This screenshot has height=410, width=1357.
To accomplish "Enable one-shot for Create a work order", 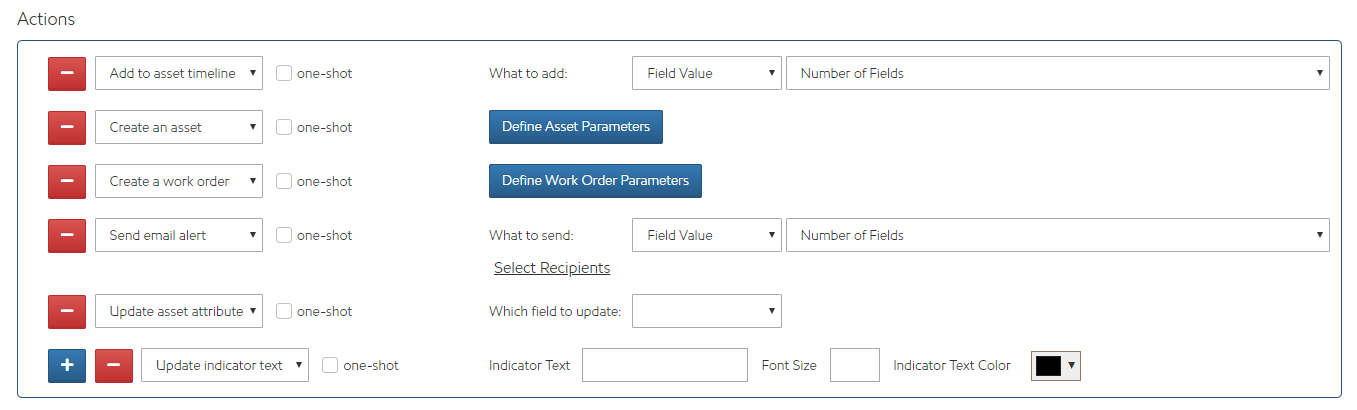I will pyautogui.click(x=284, y=181).
